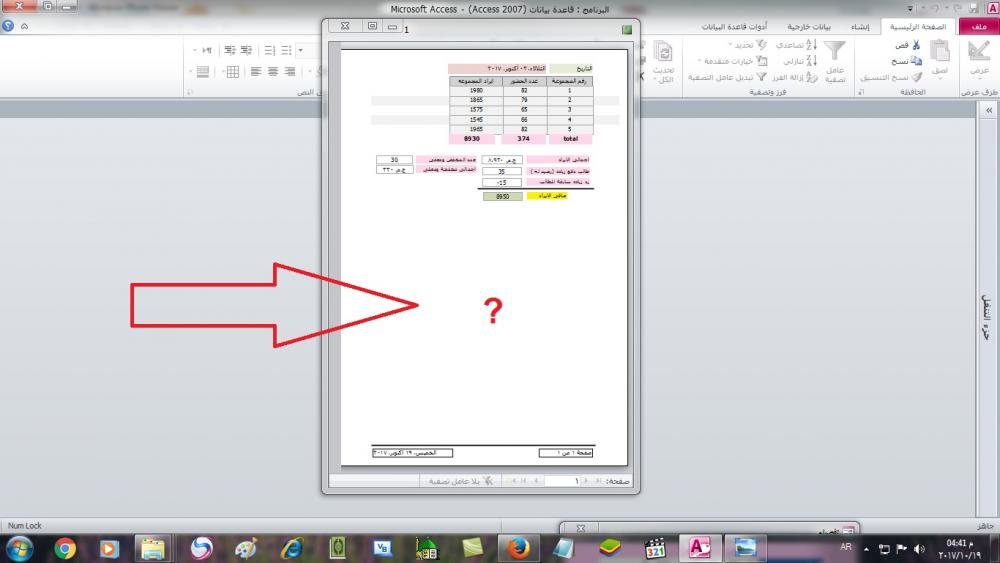
Task: Click the Refresh All (تحديث الكل) icon
Action: click(x=663, y=51)
